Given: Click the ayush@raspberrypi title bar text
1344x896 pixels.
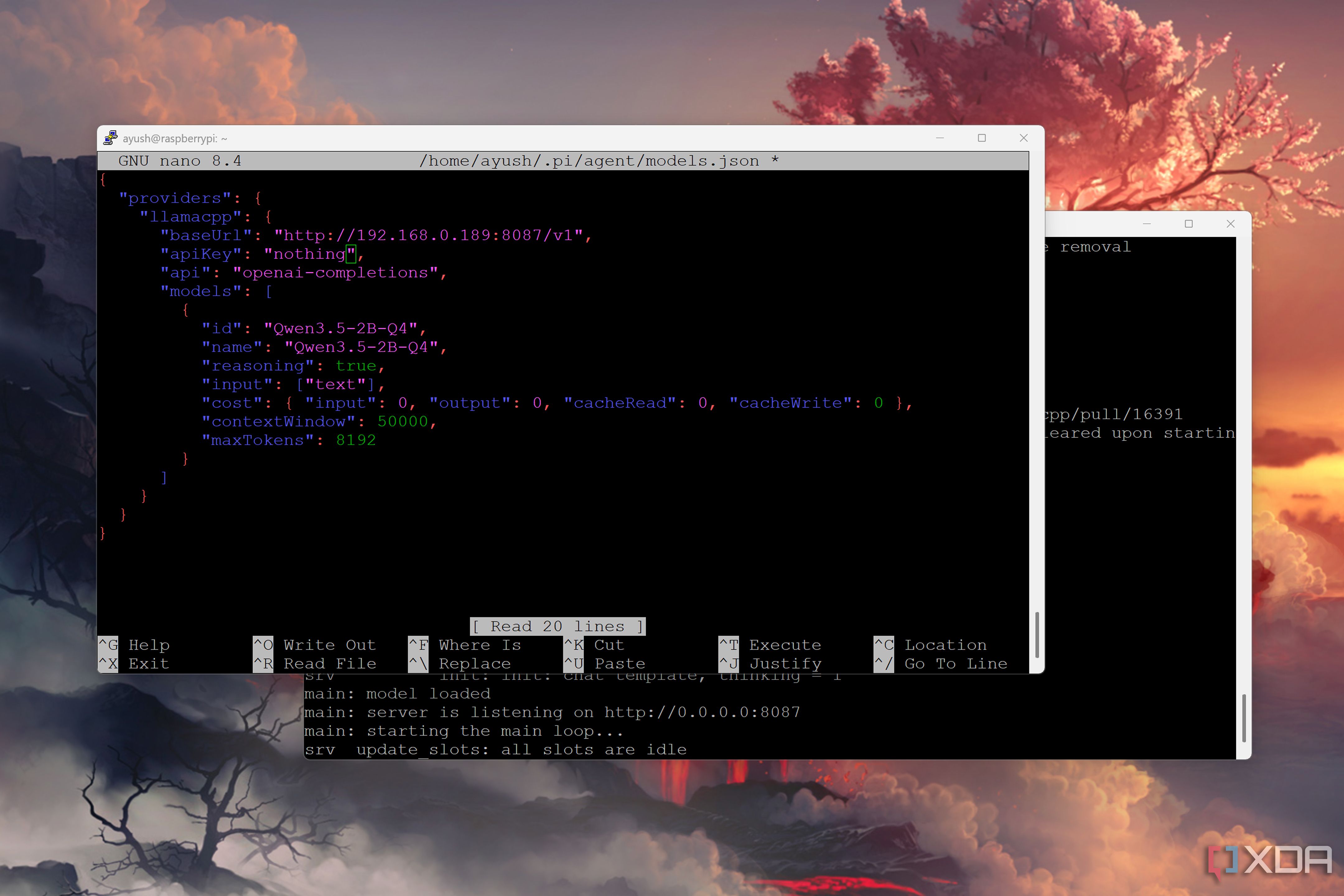Looking at the screenshot, I should (x=175, y=138).
